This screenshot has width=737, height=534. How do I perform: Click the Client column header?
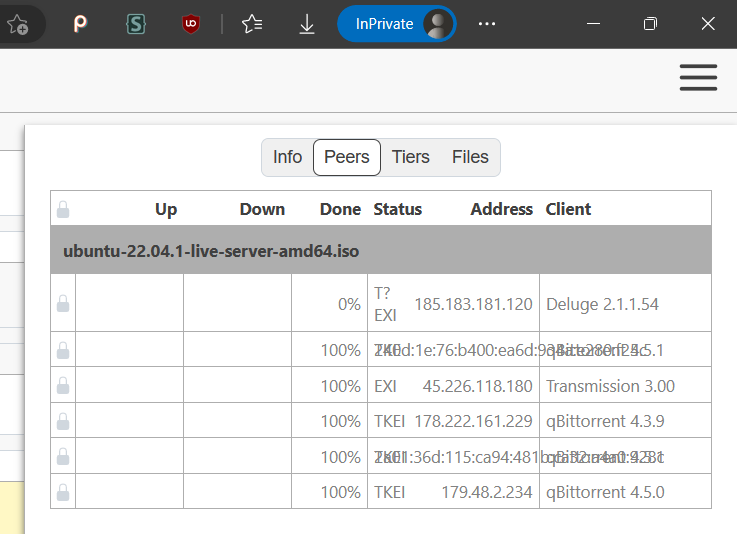click(568, 209)
